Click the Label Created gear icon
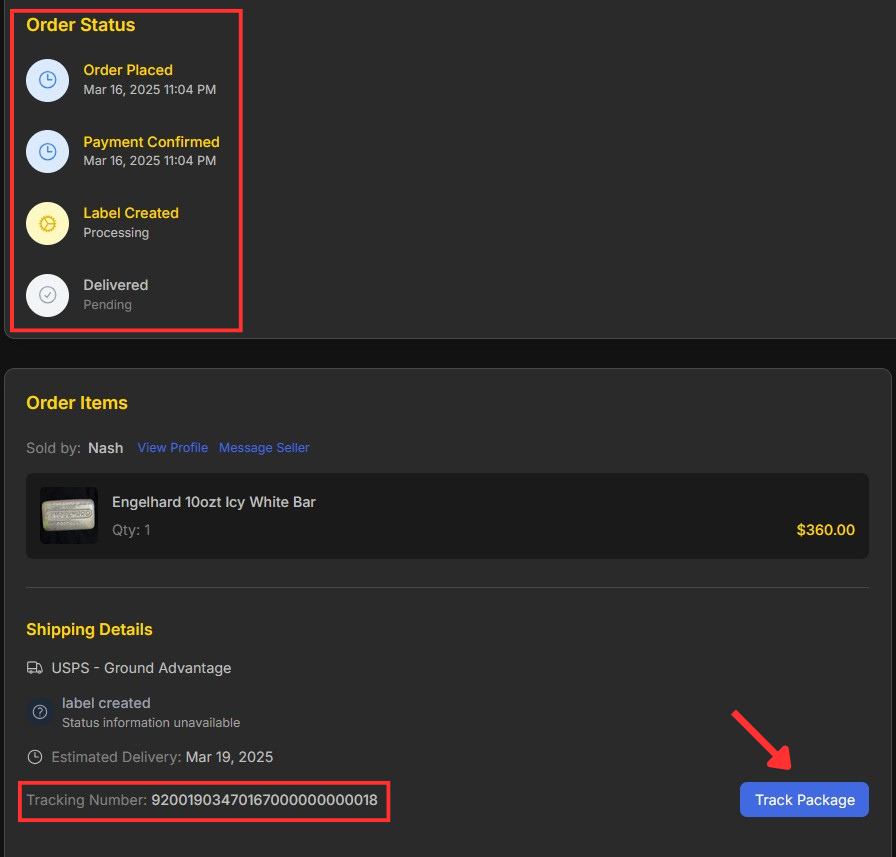 (47, 223)
